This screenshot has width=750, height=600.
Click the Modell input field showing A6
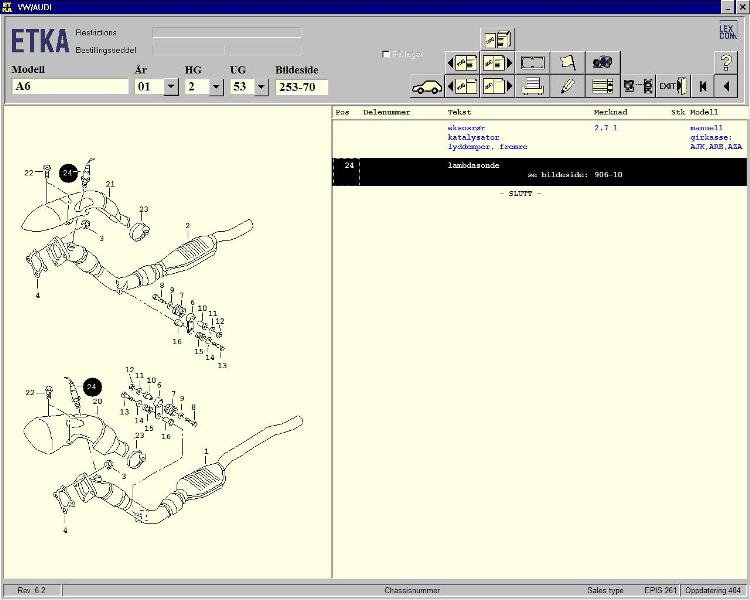[70, 87]
